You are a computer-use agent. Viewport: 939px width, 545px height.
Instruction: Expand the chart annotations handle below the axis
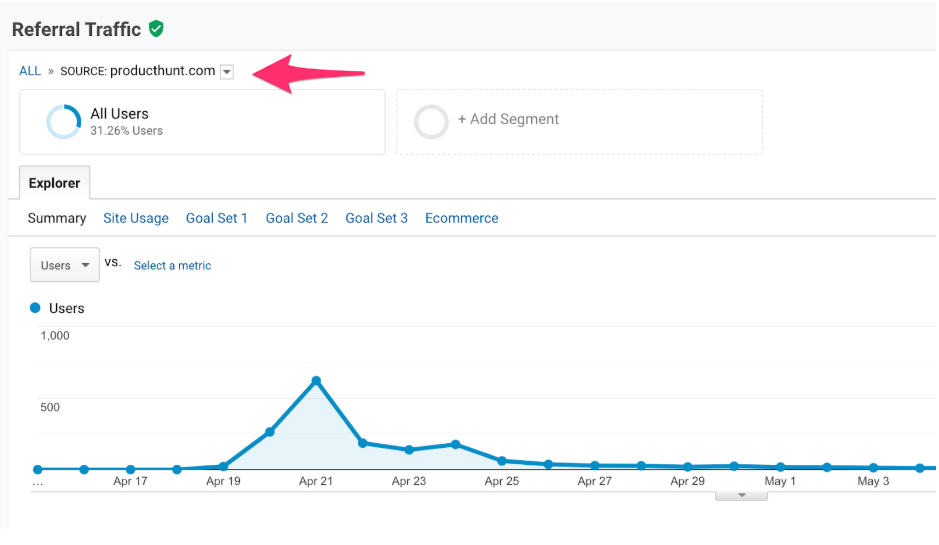[x=741, y=496]
